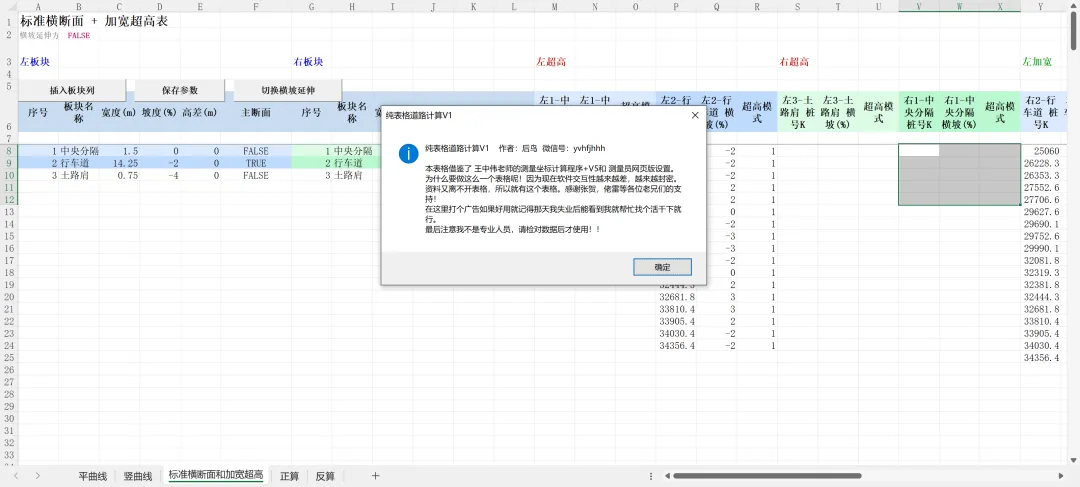Select width cell 14.25
The width and height of the screenshot is (1080, 487).
coord(120,163)
